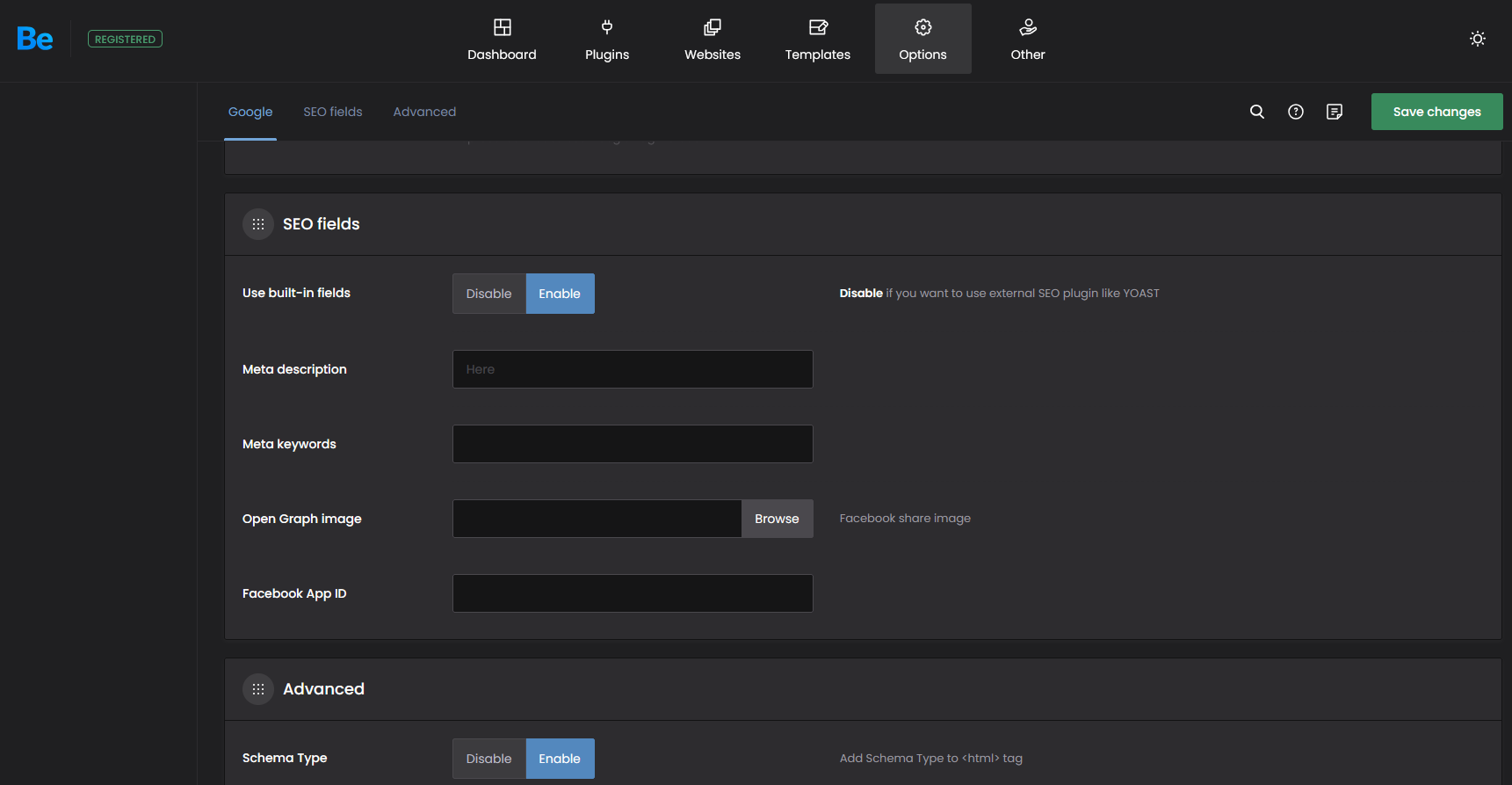
Task: Enable Schema Type option
Action: pos(560,759)
